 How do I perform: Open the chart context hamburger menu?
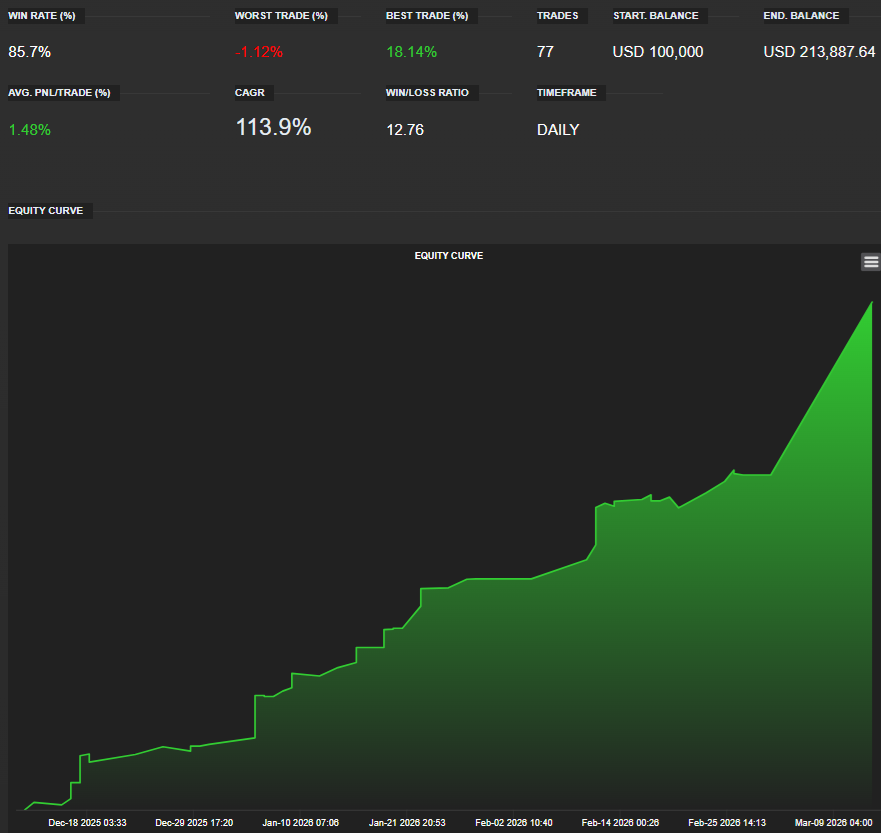click(x=871, y=262)
